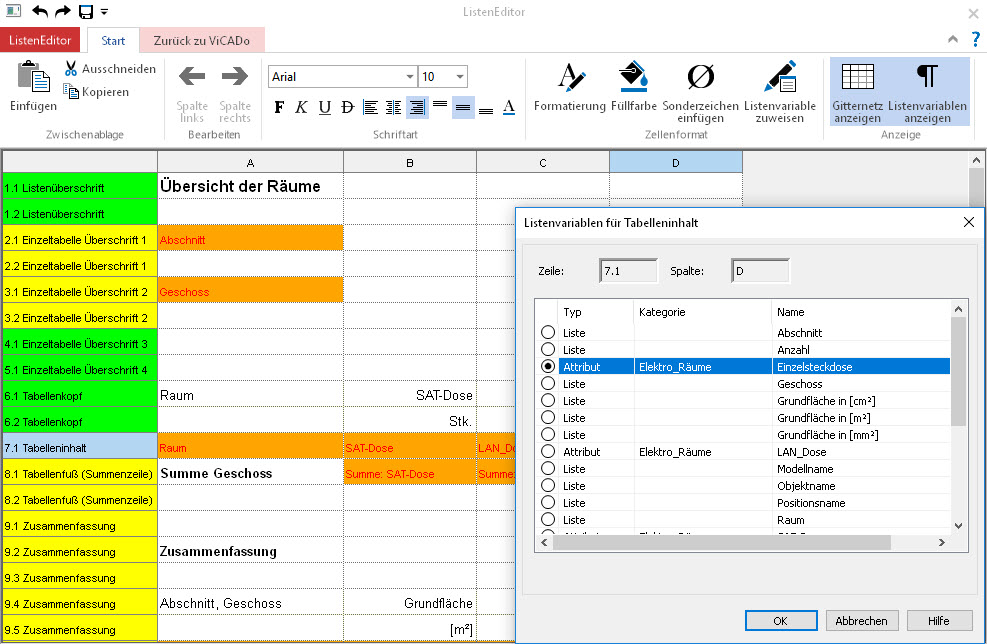Align cell text vertically in the middle
Viewport: 987px width, 644px height.
pos(463,108)
